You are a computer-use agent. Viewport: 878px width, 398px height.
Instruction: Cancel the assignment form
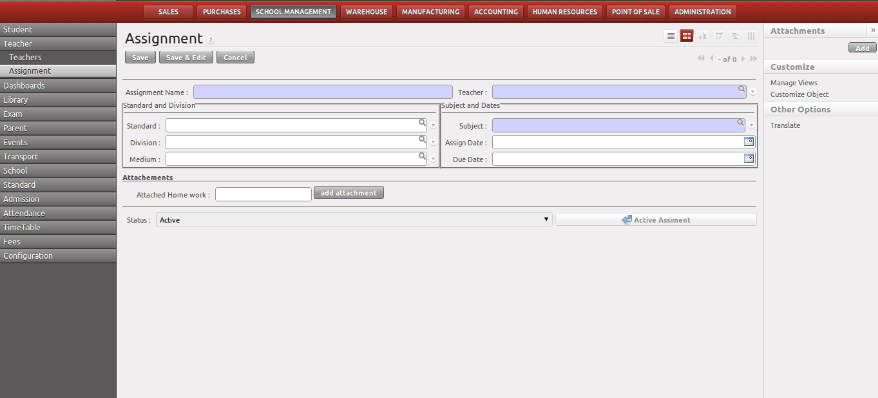point(235,57)
